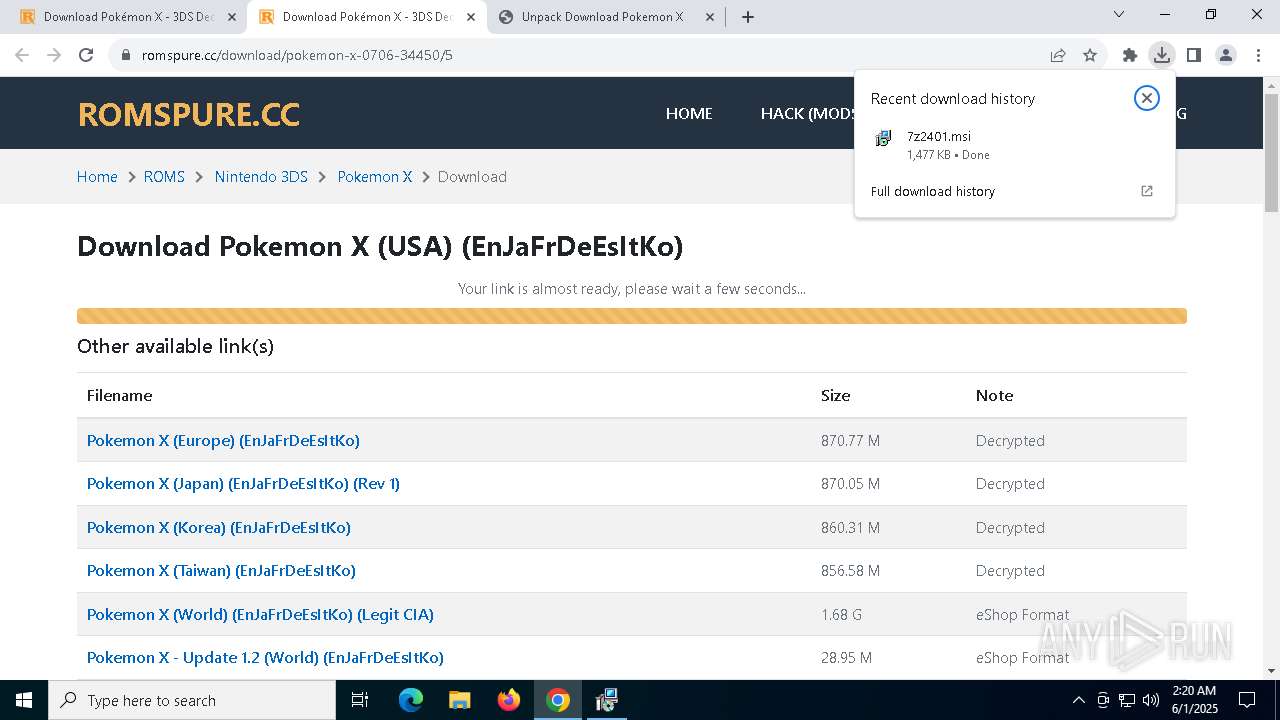This screenshot has width=1280, height=720.
Task: Open the Chrome three-dot menu
Action: 1258,55
